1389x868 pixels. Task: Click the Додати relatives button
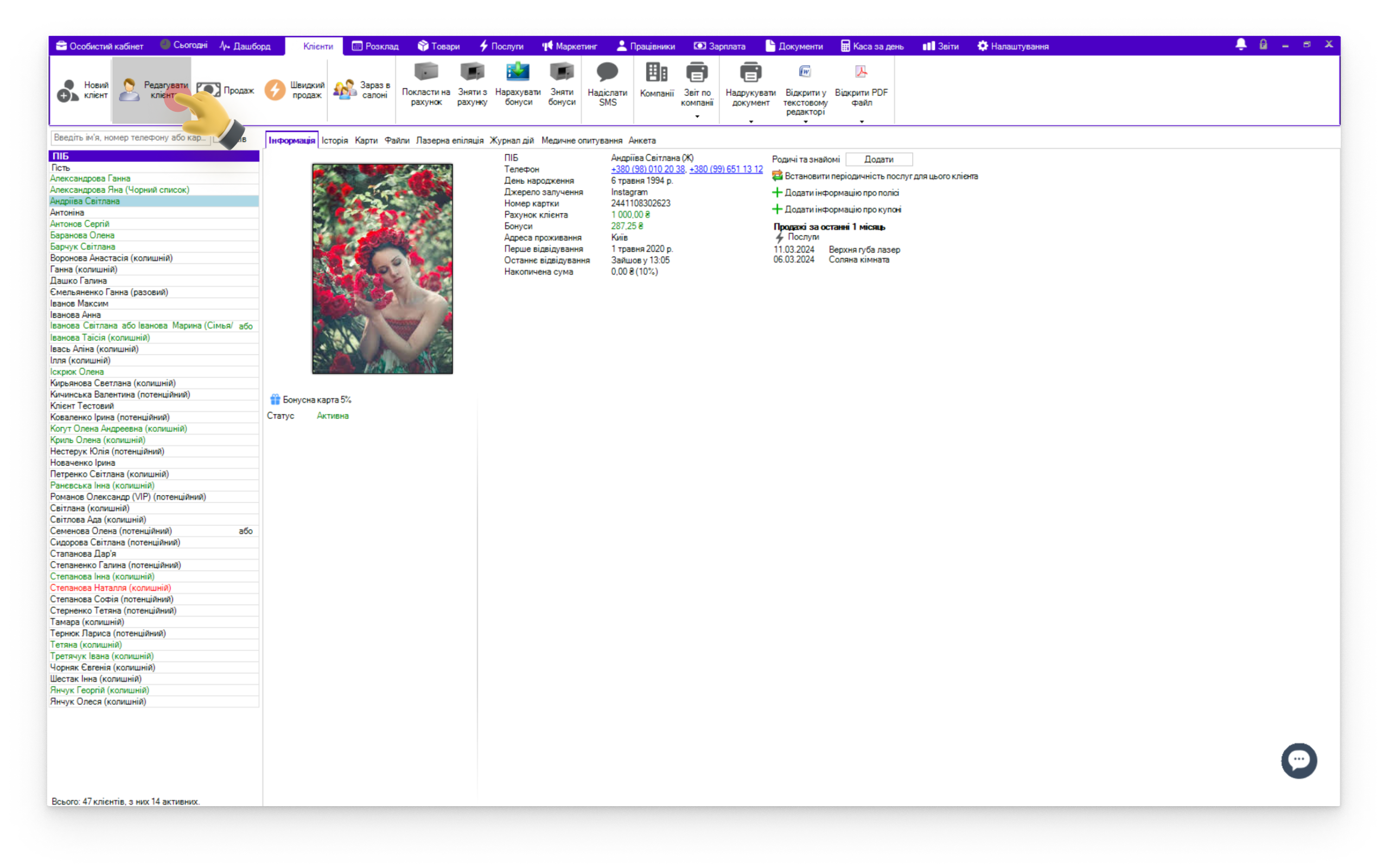879,159
